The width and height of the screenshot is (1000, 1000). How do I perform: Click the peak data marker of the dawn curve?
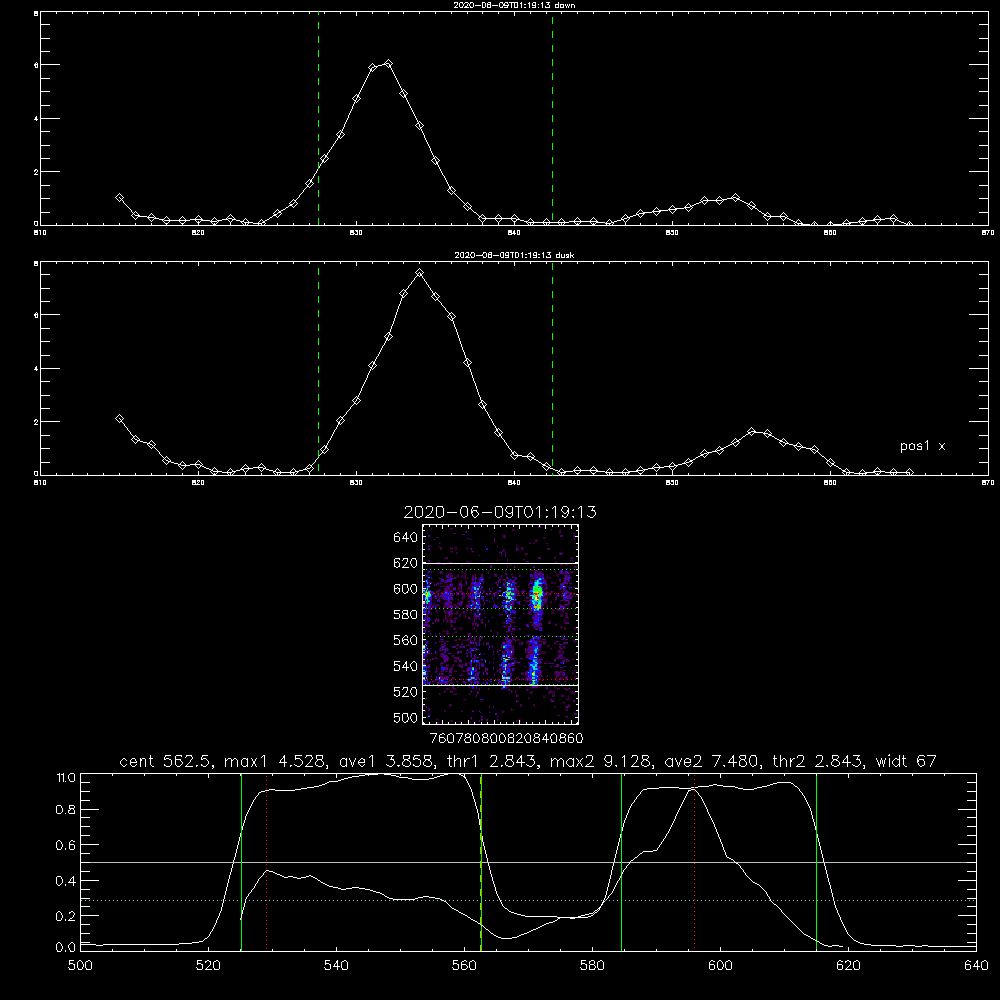(388, 64)
